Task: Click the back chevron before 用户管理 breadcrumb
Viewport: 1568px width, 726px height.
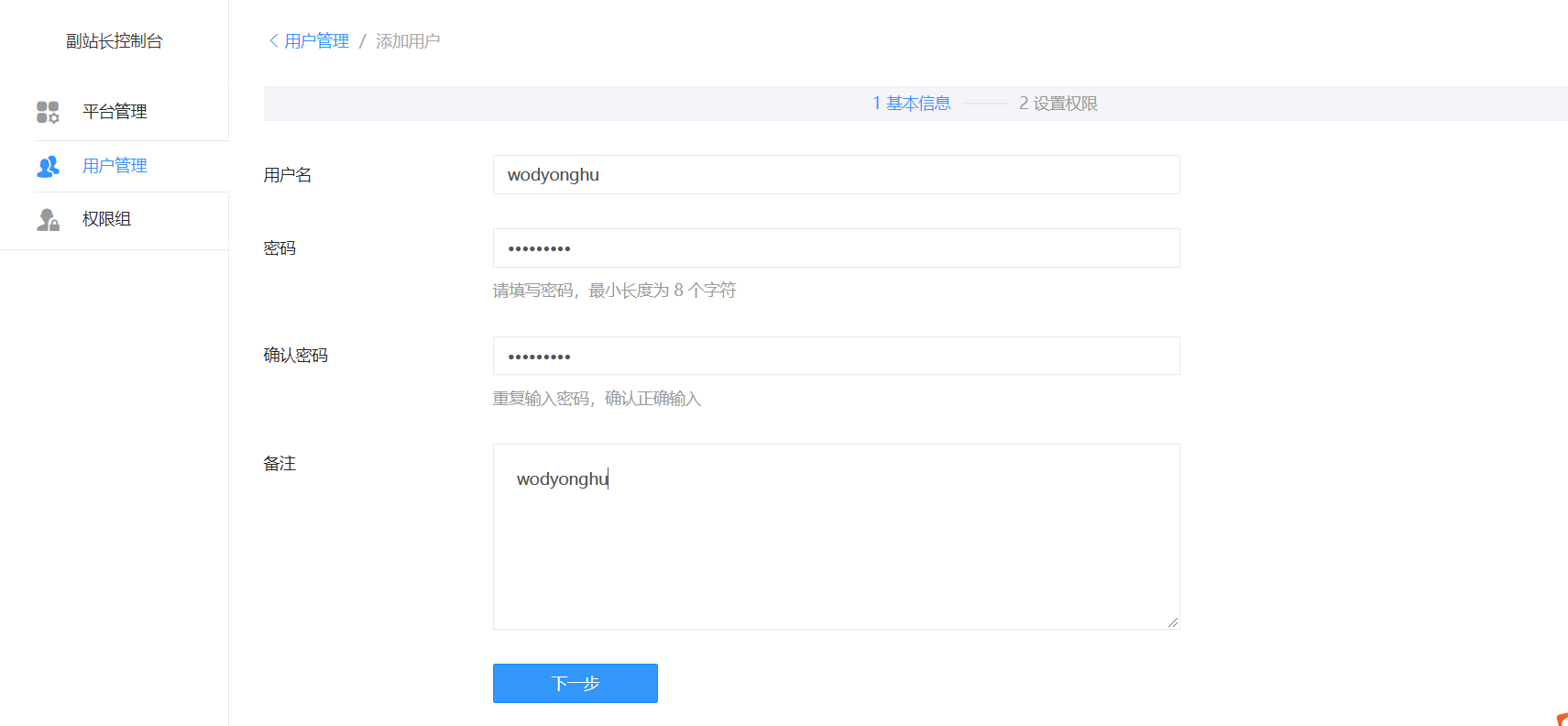Action: 273,41
